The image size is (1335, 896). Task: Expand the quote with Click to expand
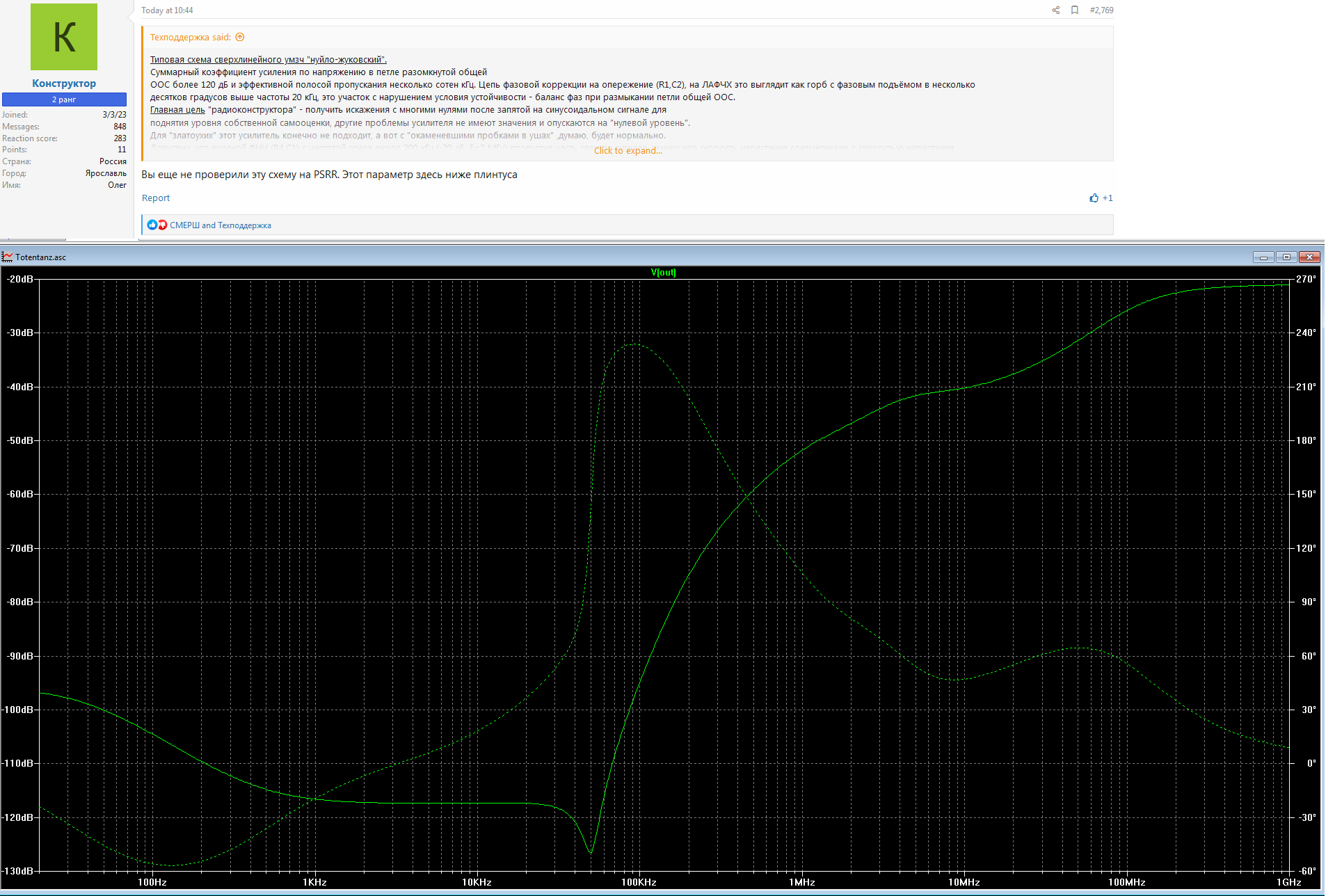627,151
